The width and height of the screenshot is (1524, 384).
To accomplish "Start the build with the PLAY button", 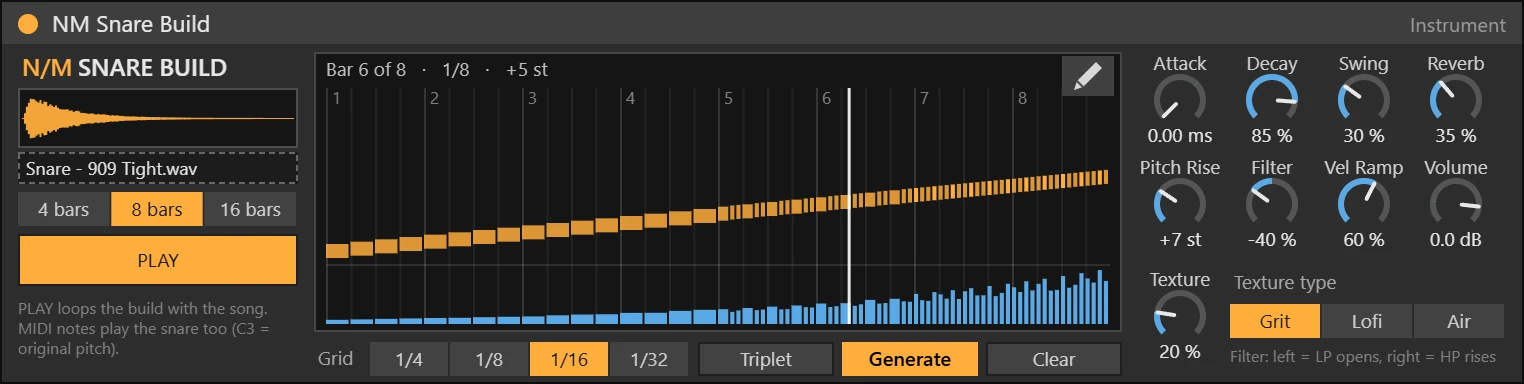I will pos(158,261).
